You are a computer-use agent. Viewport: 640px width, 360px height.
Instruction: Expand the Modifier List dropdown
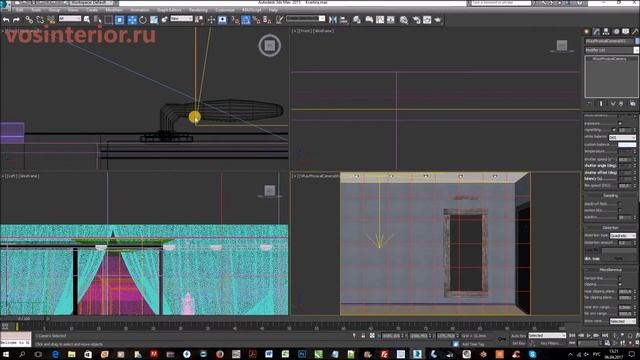[x=611, y=50]
